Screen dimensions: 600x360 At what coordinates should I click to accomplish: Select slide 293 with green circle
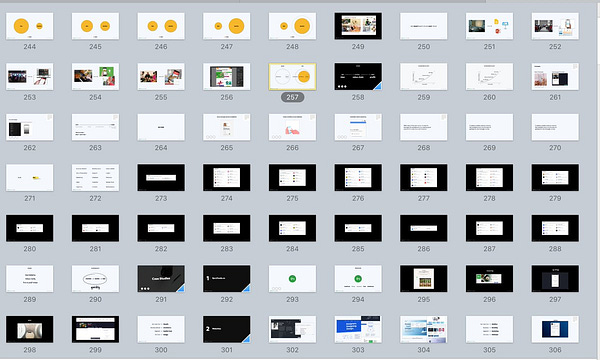coord(292,279)
